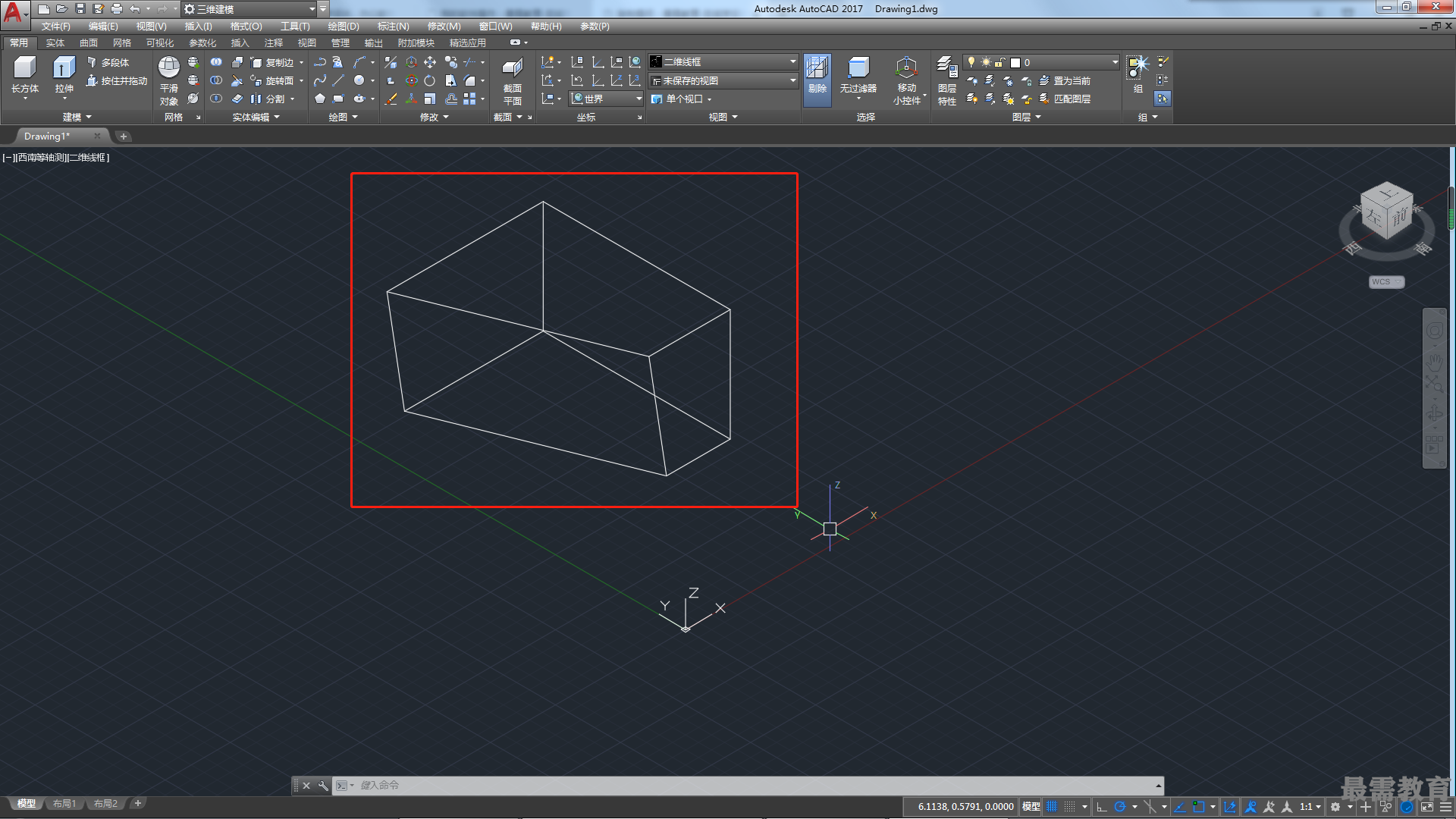Open the 三维建模 workspace dropdown
Screen dimensions: 1456x819
tap(249, 9)
